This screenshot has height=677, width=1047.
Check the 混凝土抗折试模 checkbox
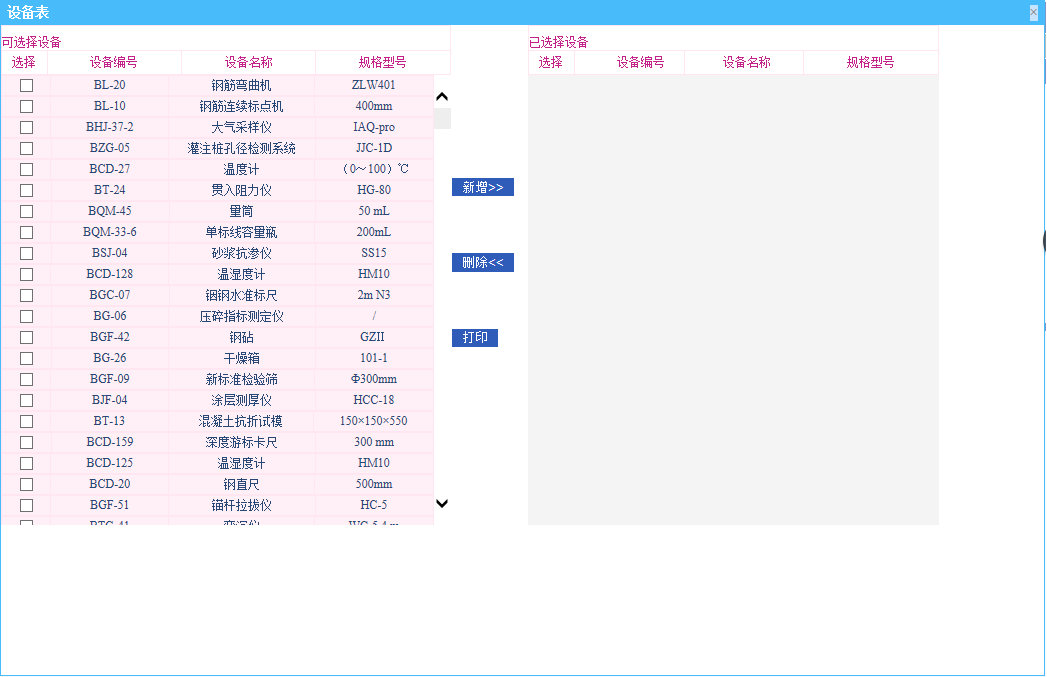(x=25, y=420)
